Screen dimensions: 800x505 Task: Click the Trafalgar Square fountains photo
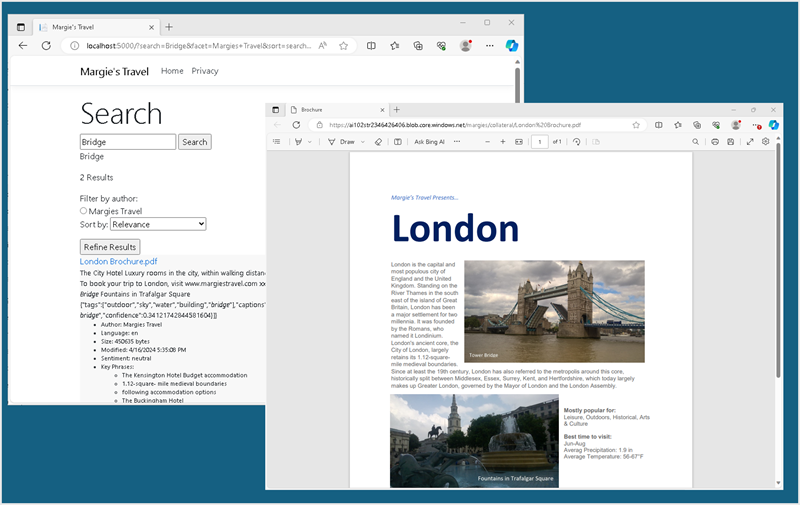(474, 441)
